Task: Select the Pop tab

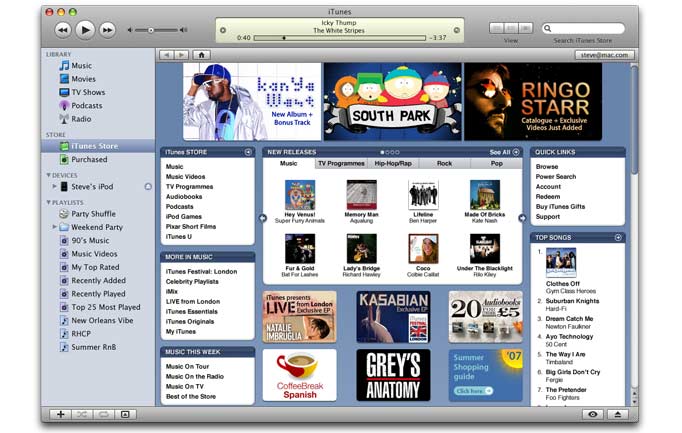Action: [496, 163]
